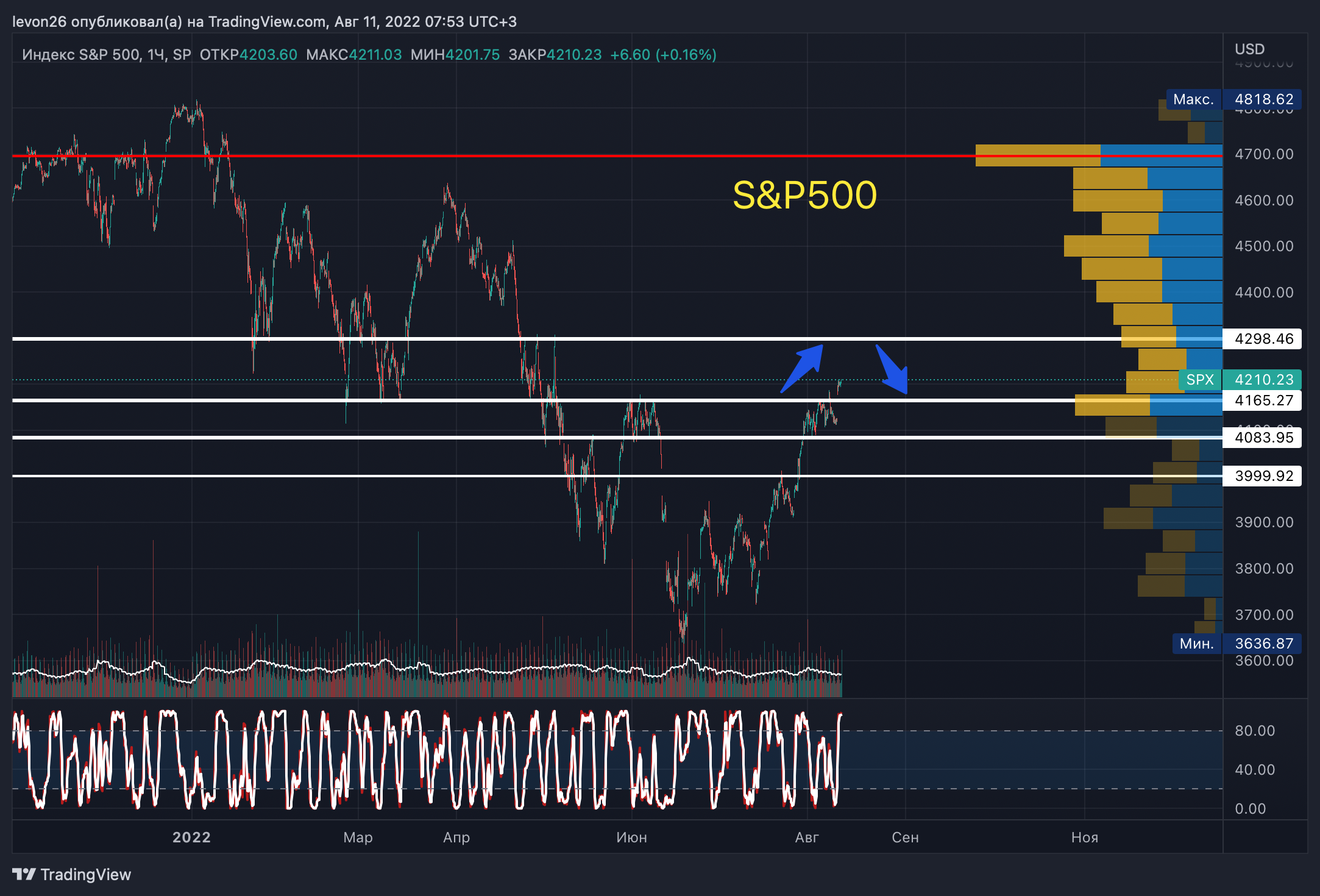Click the SPX 4210.23 current price tag

1240,380
